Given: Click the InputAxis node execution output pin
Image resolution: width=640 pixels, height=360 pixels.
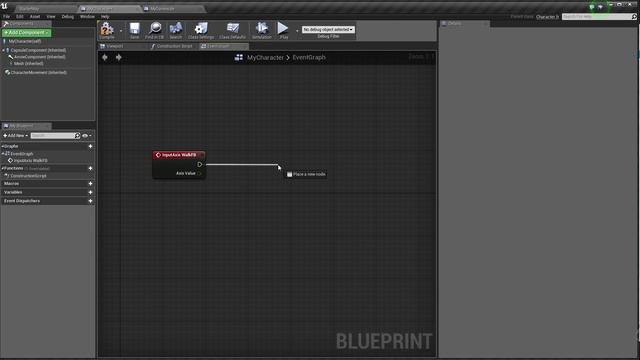Looking at the screenshot, I should pyautogui.click(x=200, y=164).
